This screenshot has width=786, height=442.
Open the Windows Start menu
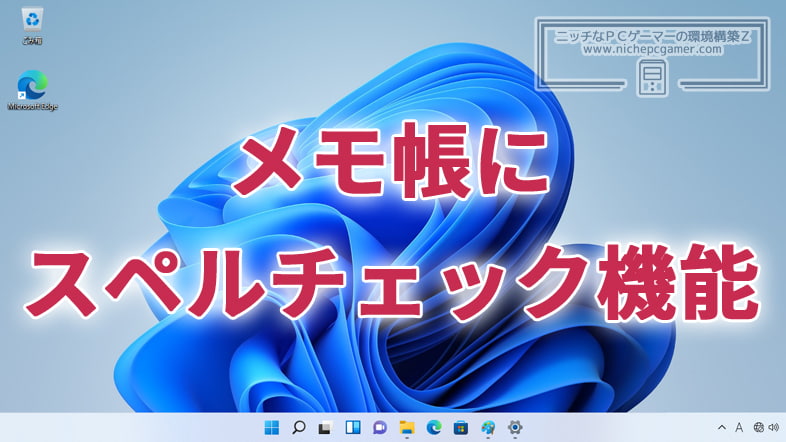coord(272,427)
